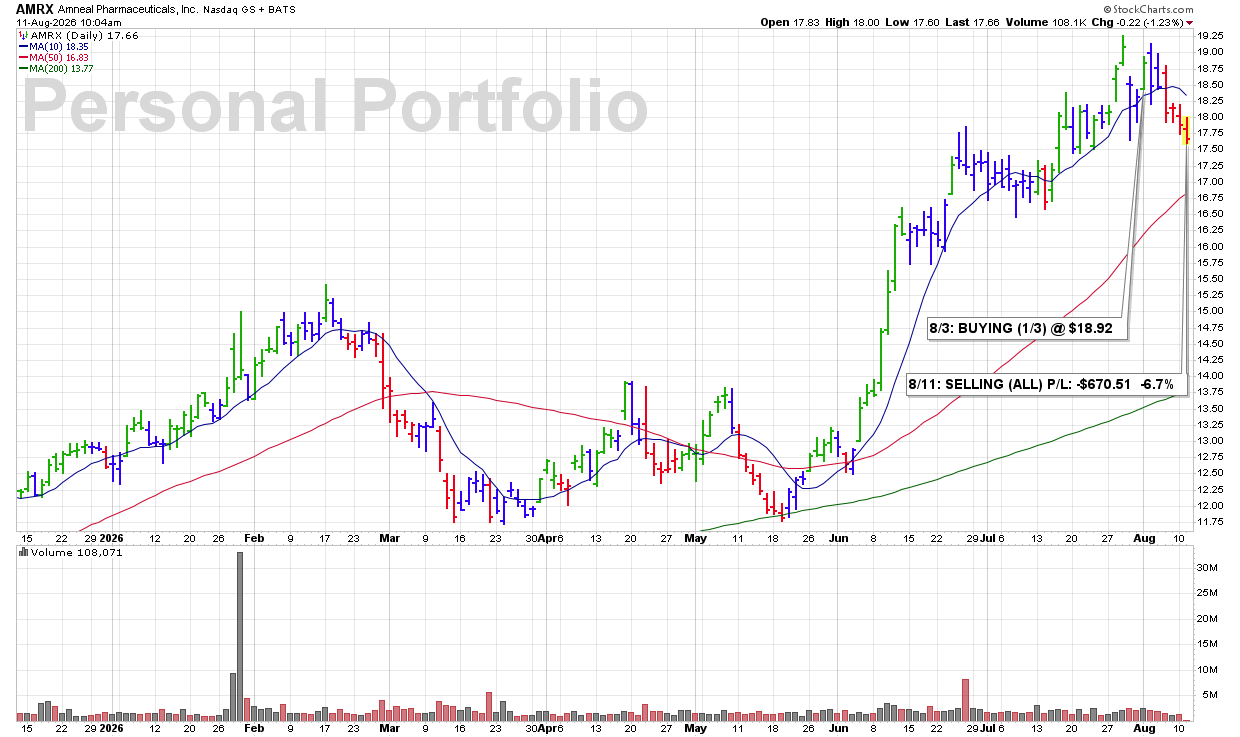Click the Volume 108,071 legend label
The height and width of the screenshot is (737, 1240).
tap(68, 552)
